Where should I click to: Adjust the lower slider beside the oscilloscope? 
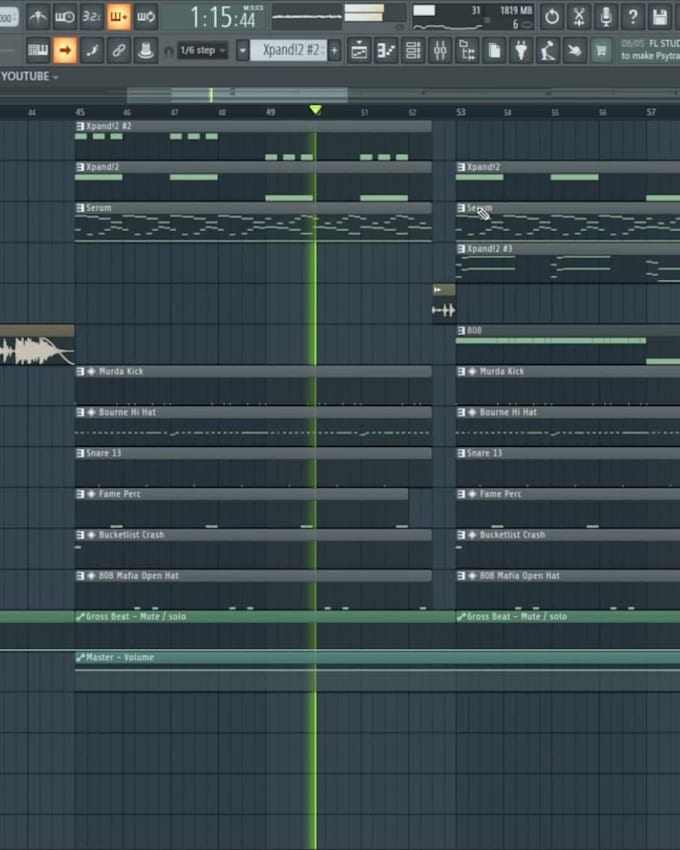(x=364, y=17)
